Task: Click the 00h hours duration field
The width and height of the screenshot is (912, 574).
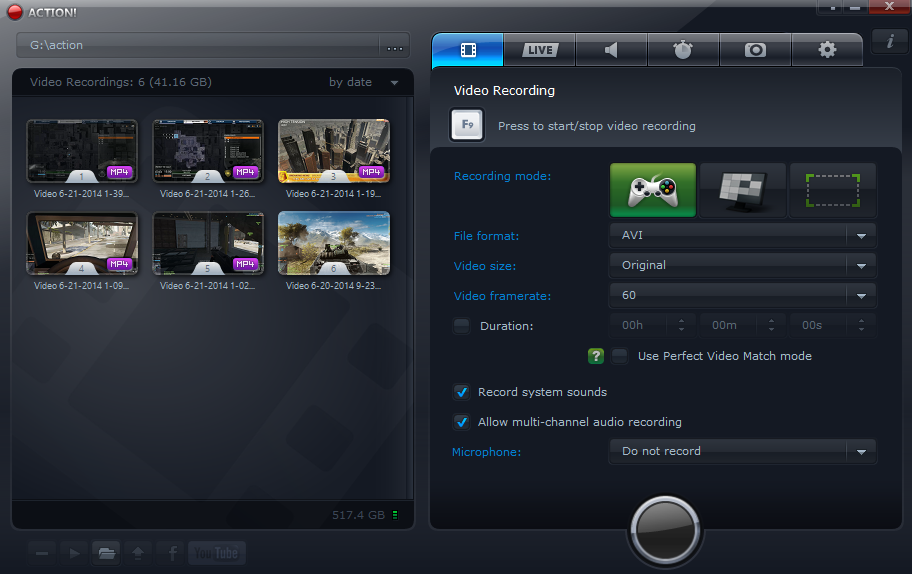Action: tap(639, 325)
